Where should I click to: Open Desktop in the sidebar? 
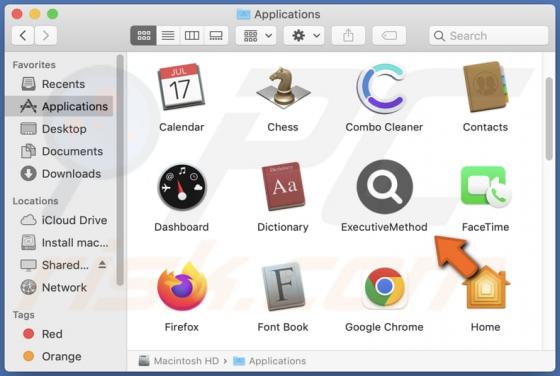click(x=59, y=129)
